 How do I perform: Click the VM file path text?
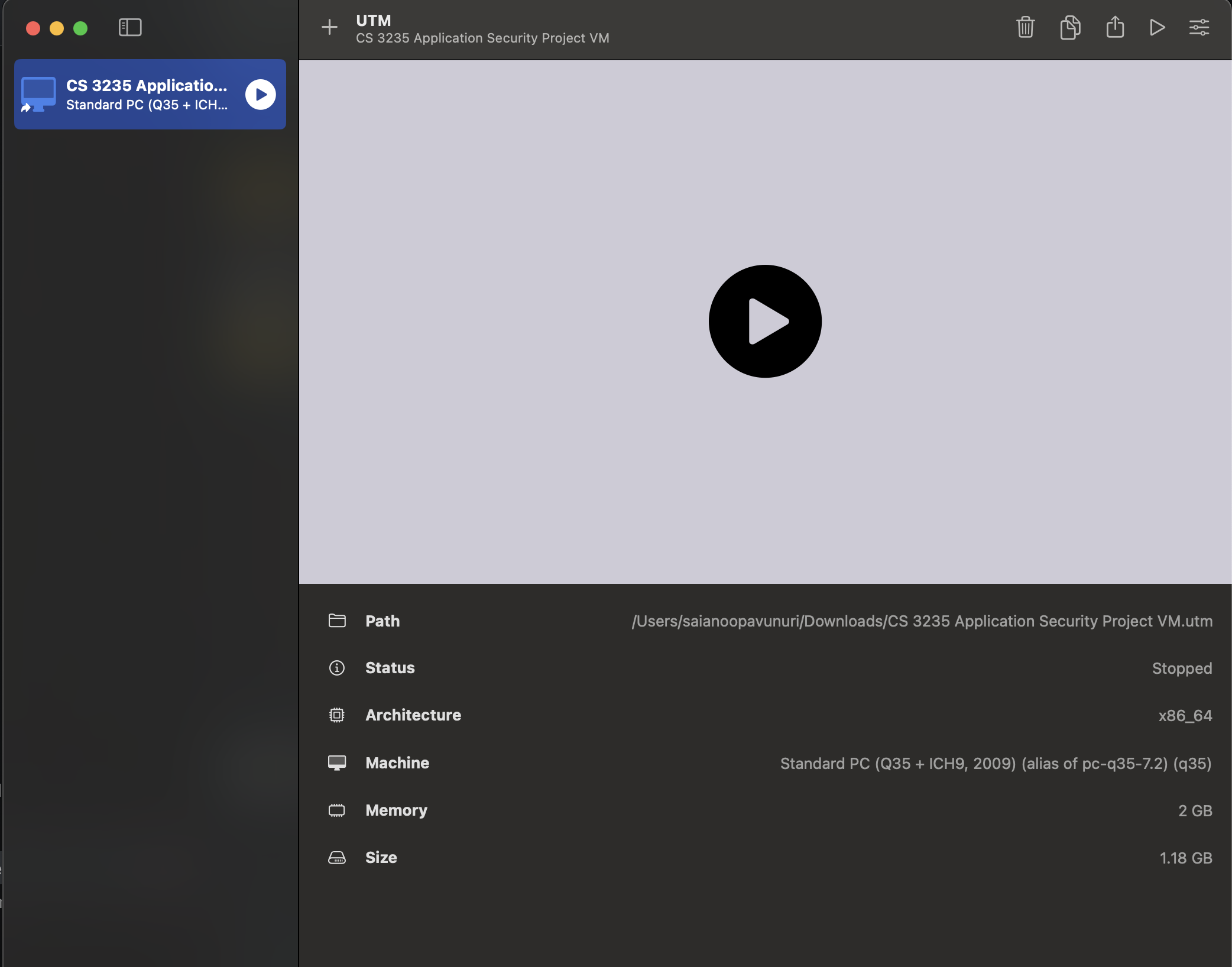922,621
